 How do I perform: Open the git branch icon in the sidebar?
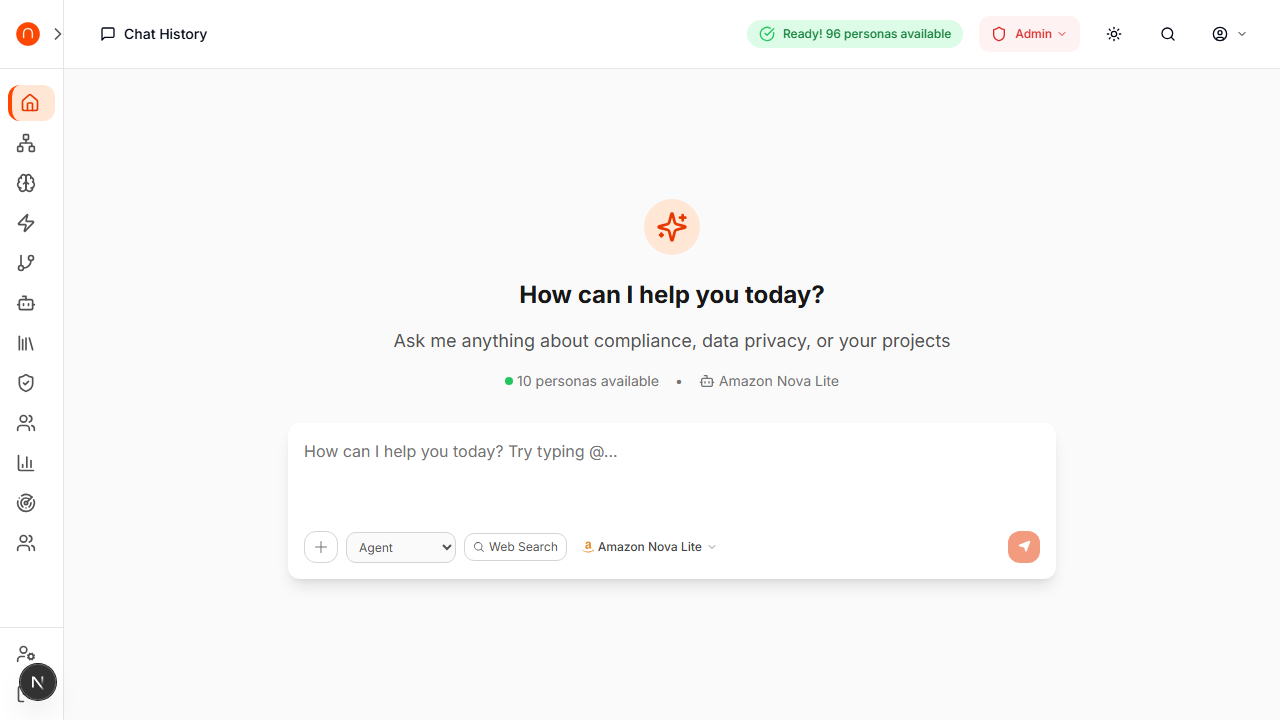(26, 263)
